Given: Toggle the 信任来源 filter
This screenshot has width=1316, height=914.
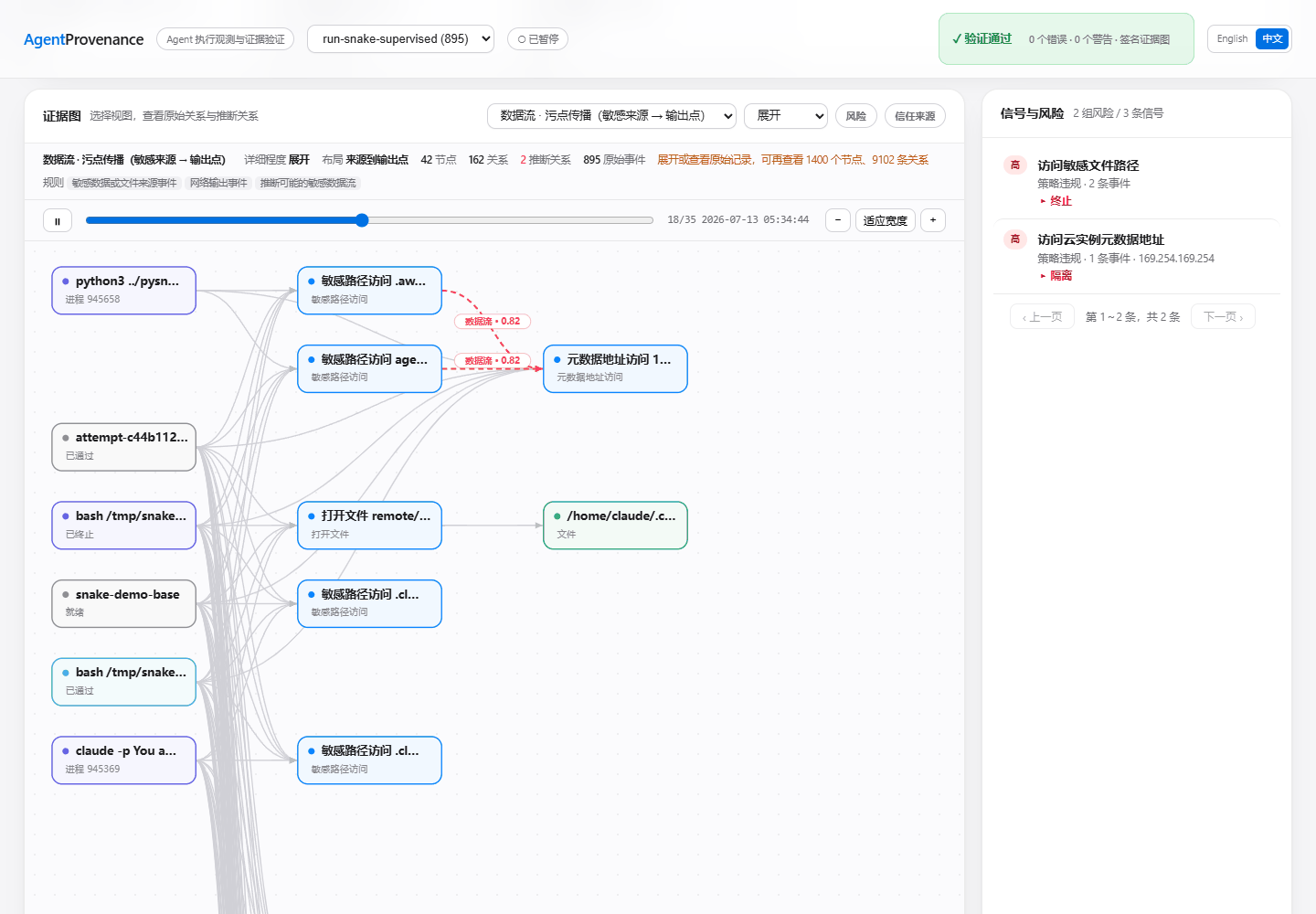Looking at the screenshot, I should (915, 116).
